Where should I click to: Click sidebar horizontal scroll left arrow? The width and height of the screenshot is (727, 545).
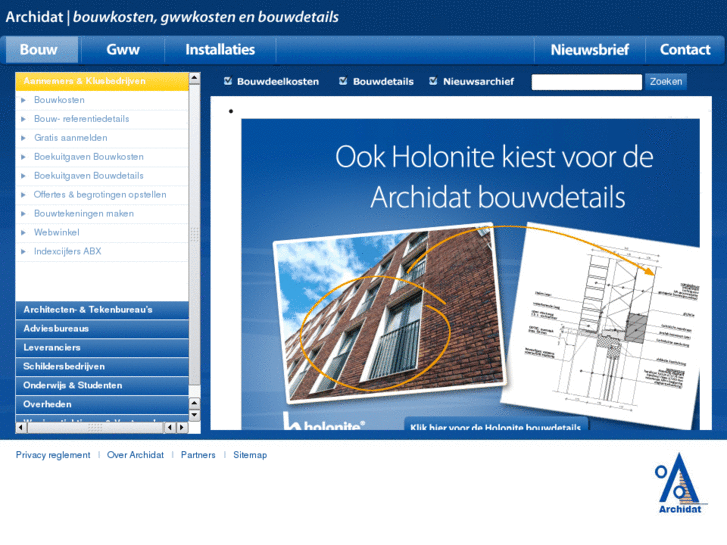click(x=21, y=427)
